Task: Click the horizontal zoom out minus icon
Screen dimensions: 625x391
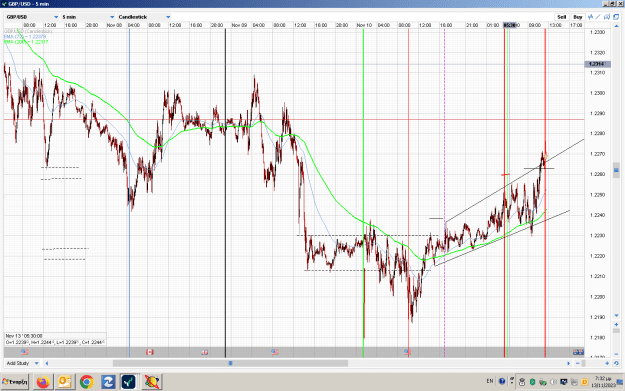Action: pos(578,363)
